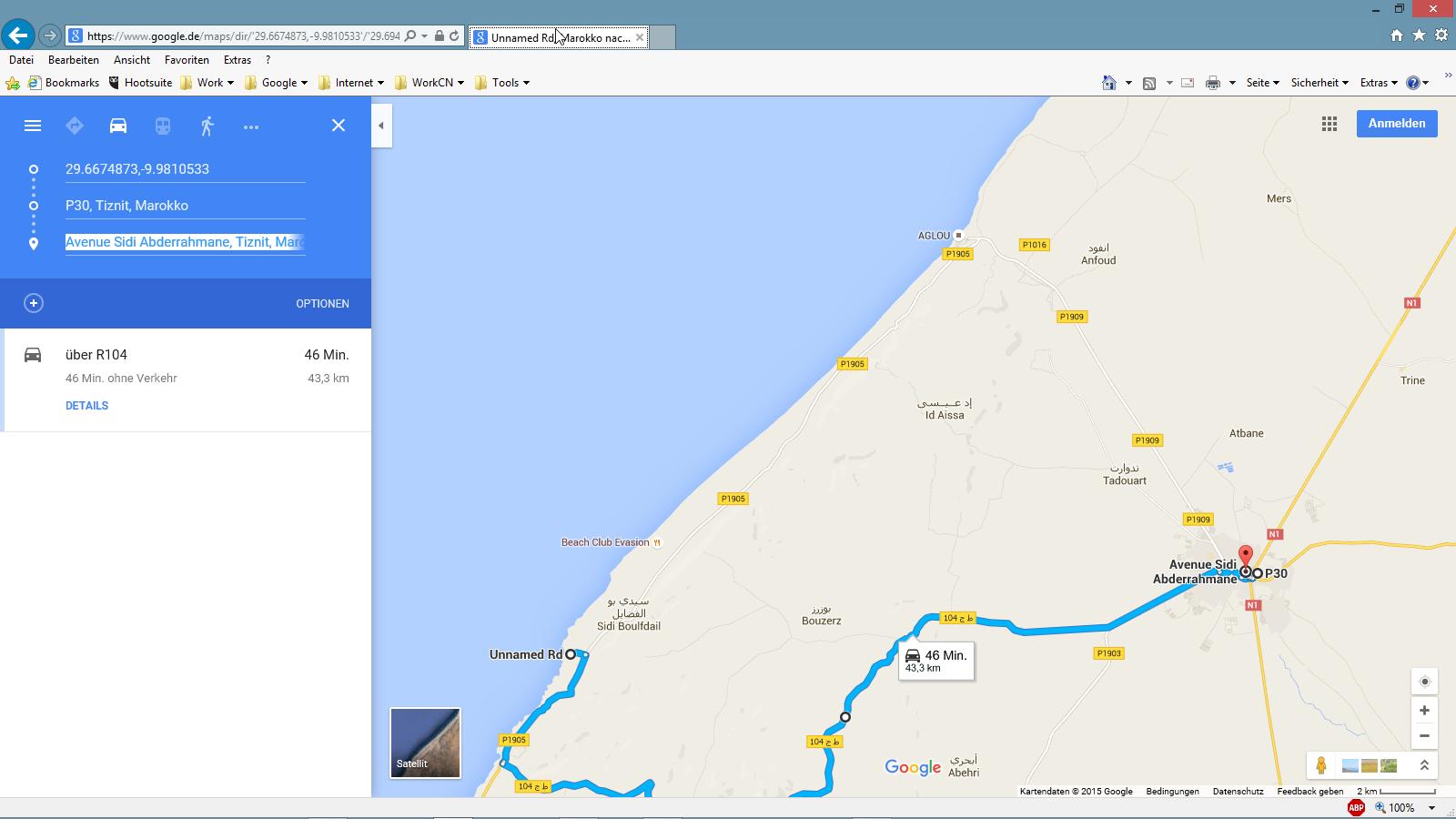Open Adblock Plus status bar icon

pos(1356,808)
